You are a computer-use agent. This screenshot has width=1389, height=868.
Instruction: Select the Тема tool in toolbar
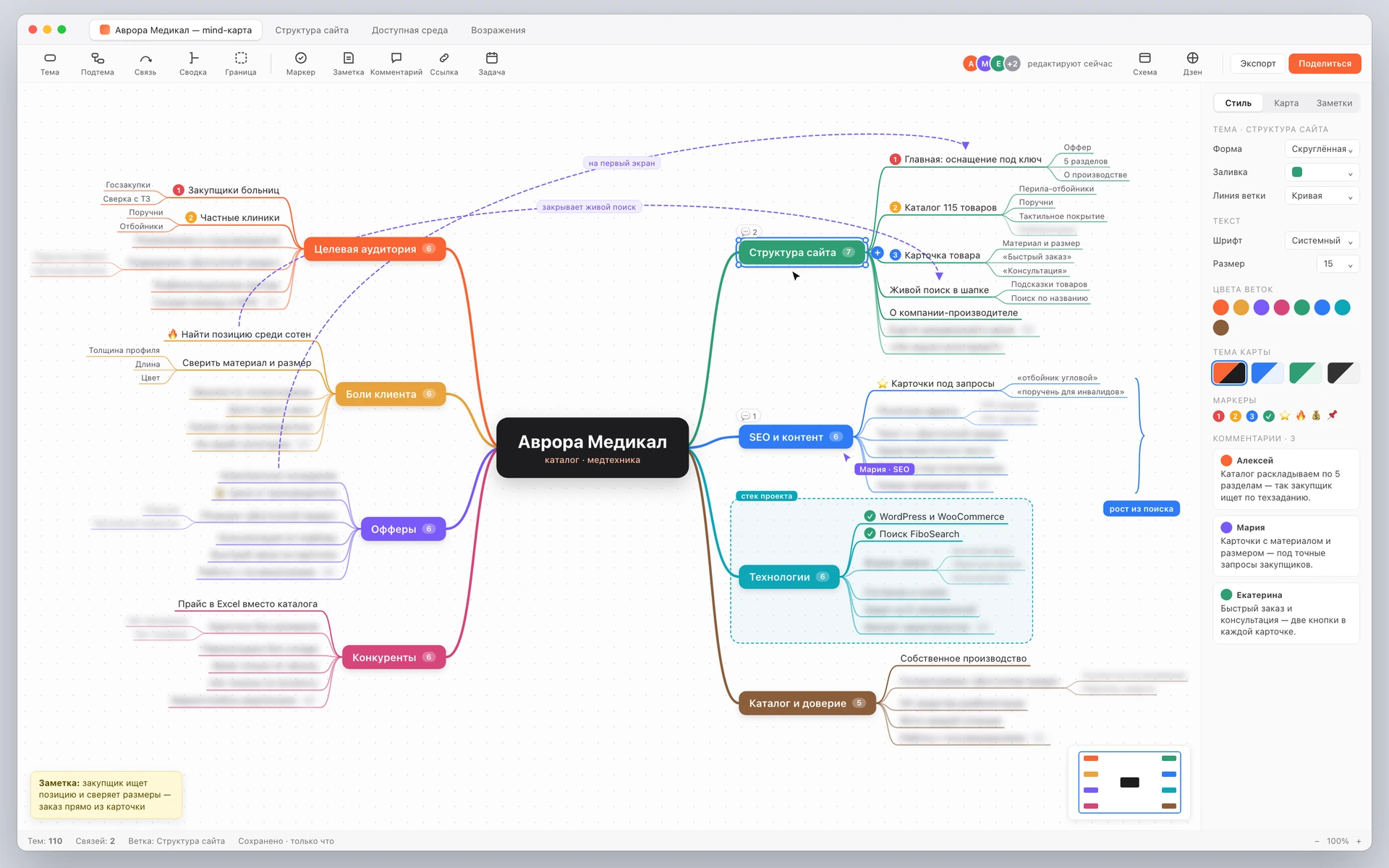click(50, 64)
